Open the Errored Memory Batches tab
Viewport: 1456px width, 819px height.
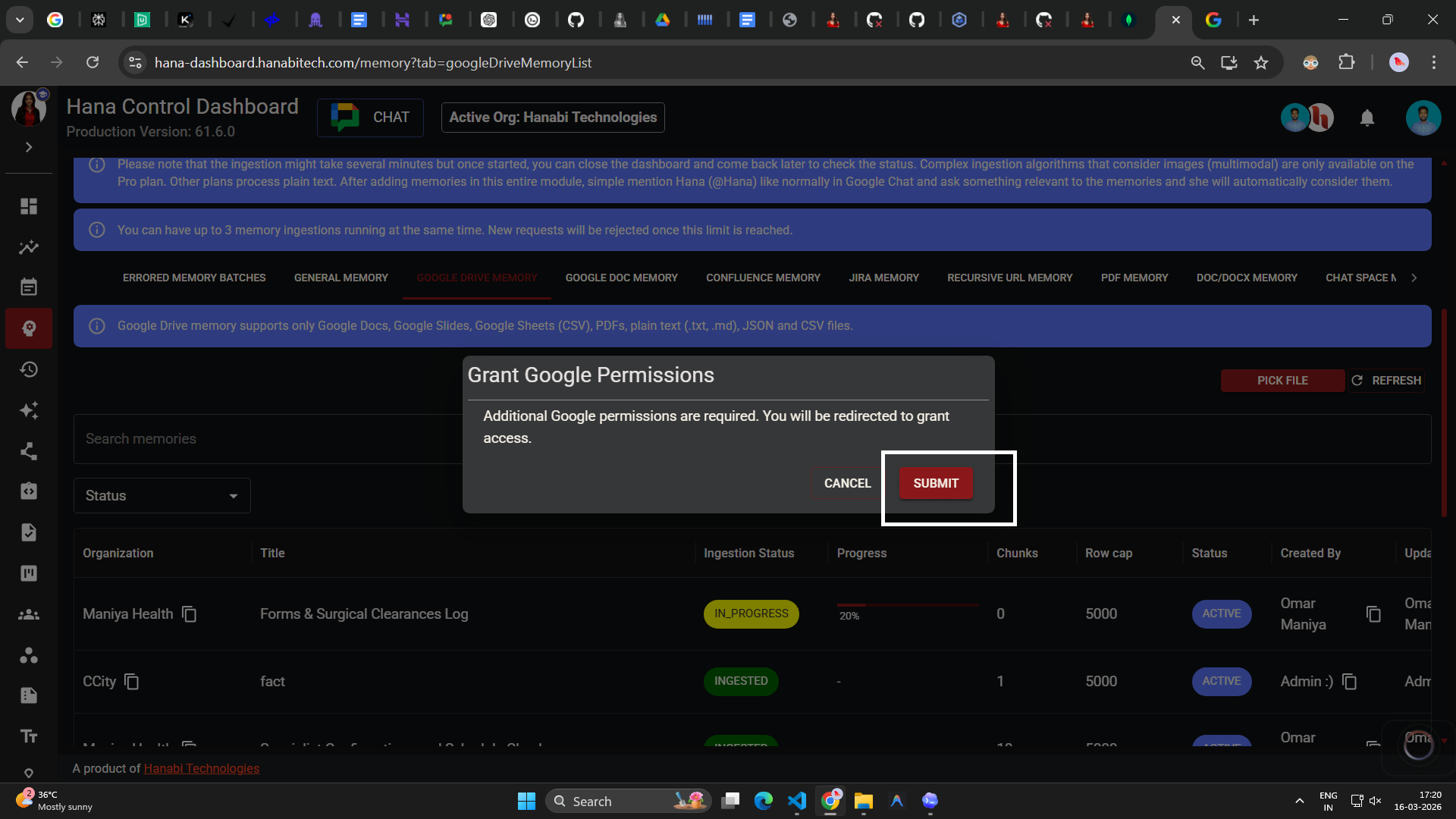(194, 278)
